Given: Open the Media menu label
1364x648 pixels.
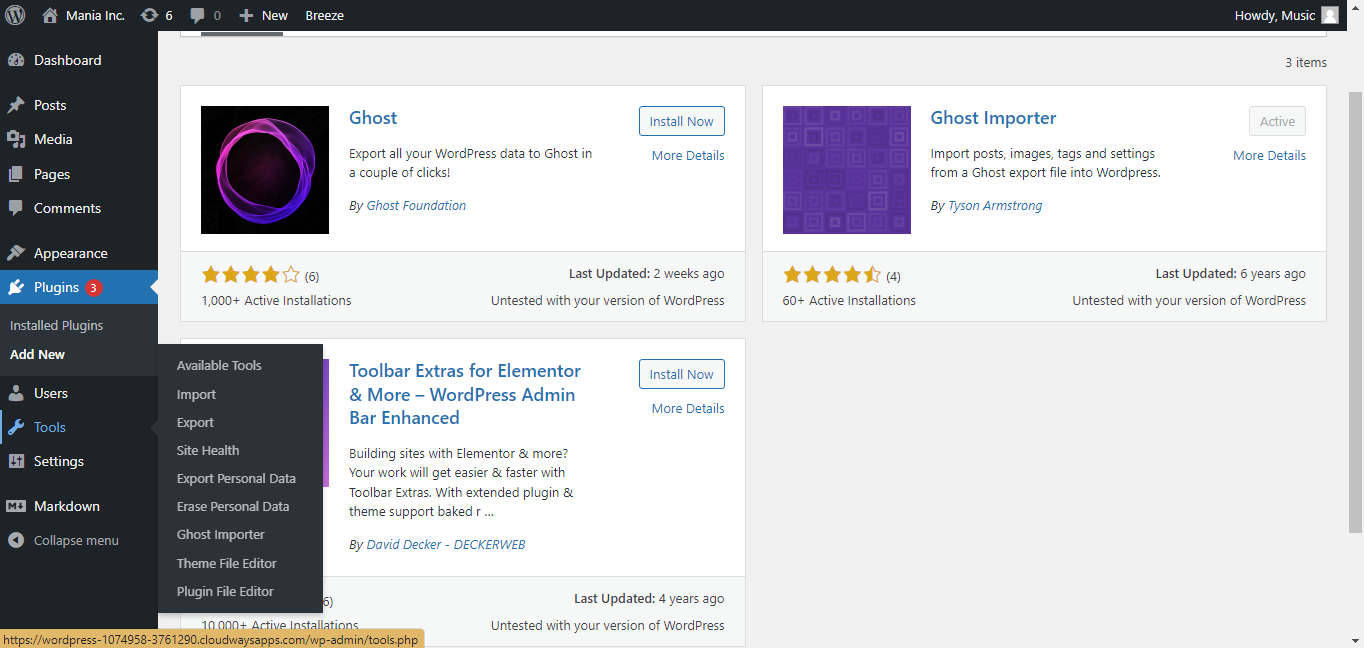Looking at the screenshot, I should tap(53, 139).
